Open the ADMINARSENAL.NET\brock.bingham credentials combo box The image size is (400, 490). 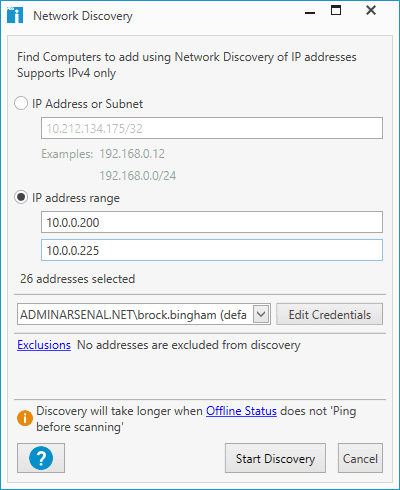pyautogui.click(x=144, y=314)
